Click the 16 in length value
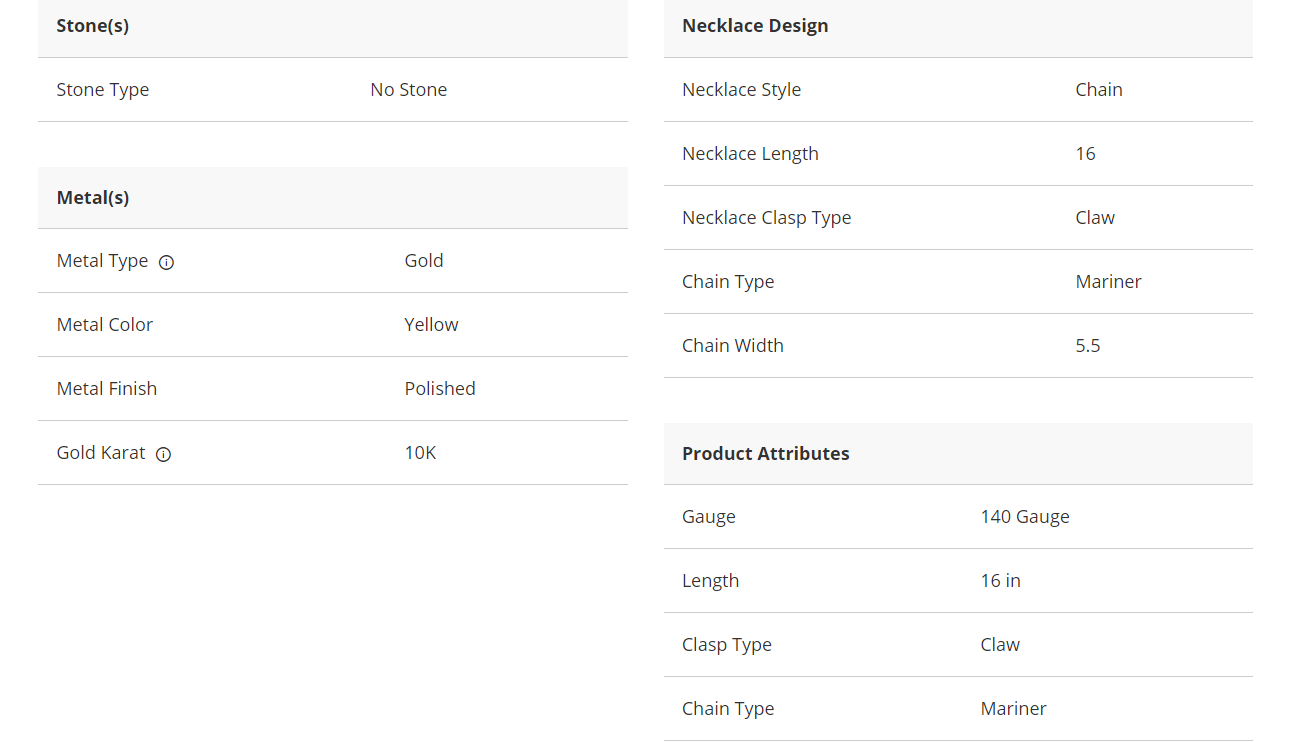Image resolution: width=1308 pixels, height=742 pixels. [x=1001, y=581]
